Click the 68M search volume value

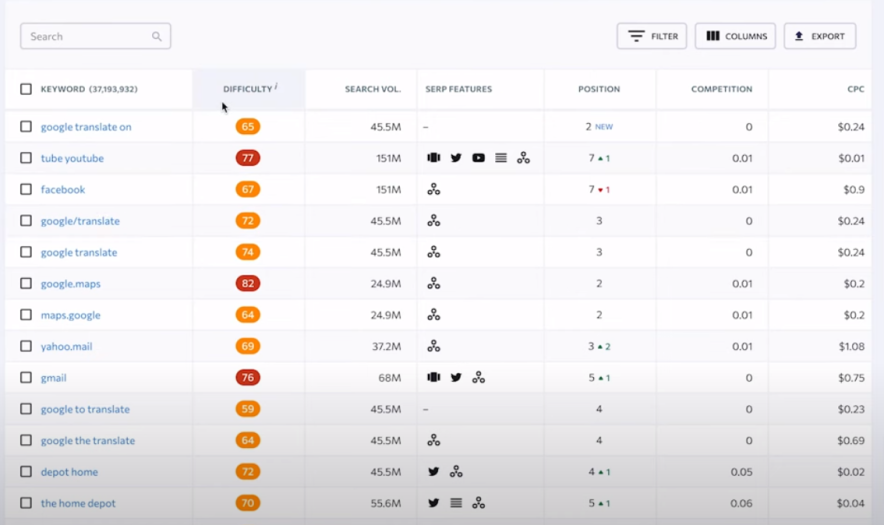click(390, 378)
